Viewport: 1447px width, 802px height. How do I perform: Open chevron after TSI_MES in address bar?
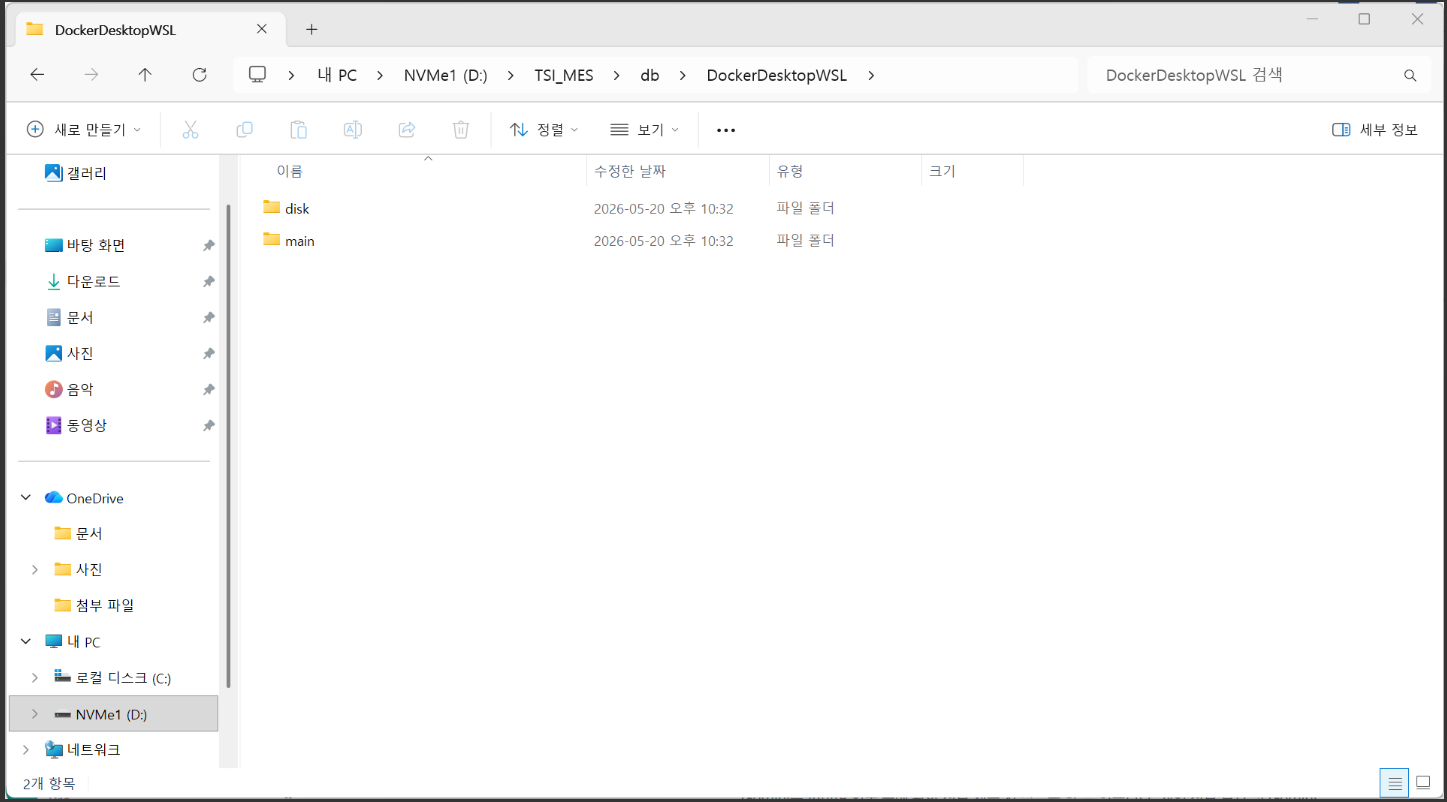point(617,75)
